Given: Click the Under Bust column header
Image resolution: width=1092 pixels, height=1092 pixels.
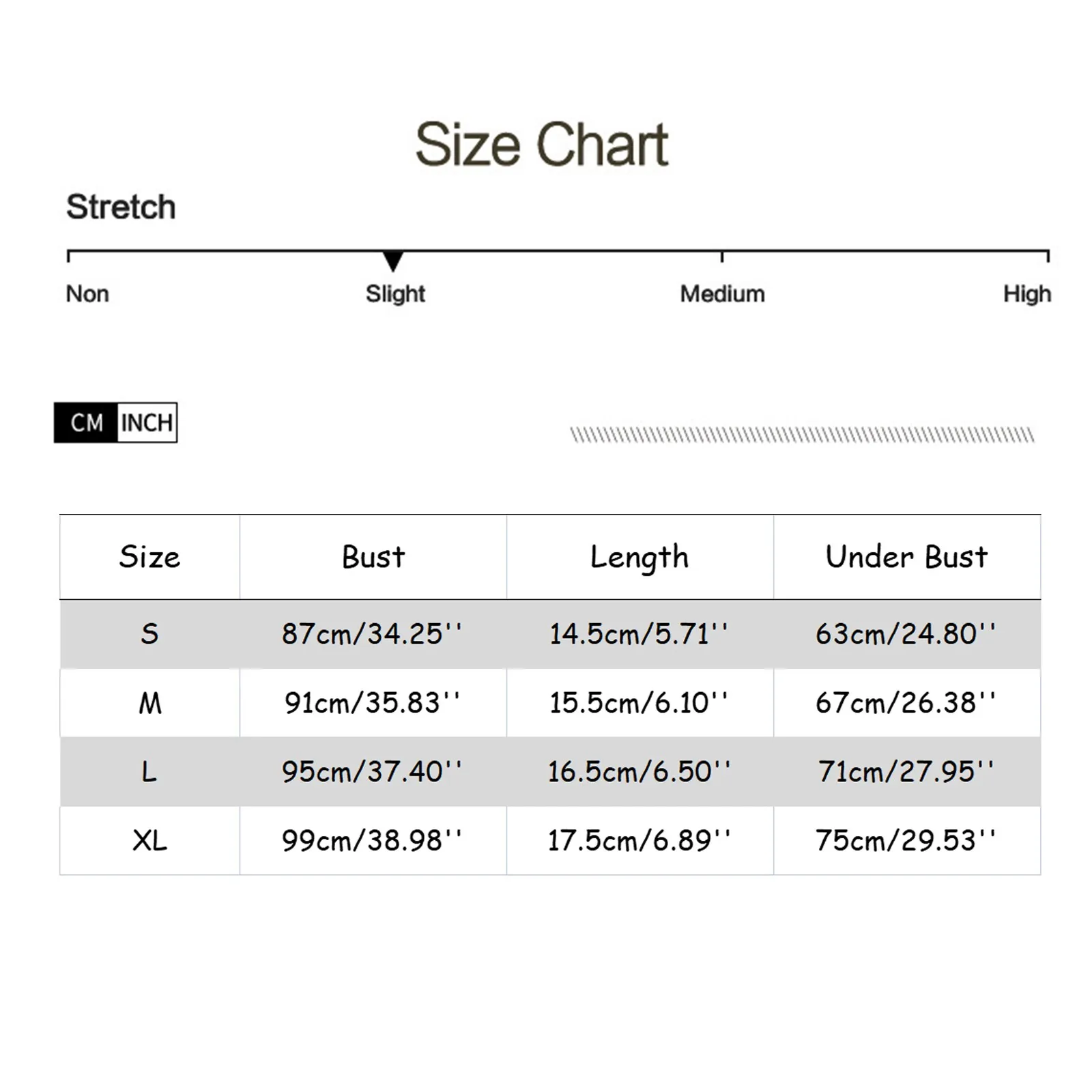Looking at the screenshot, I should [x=906, y=557].
